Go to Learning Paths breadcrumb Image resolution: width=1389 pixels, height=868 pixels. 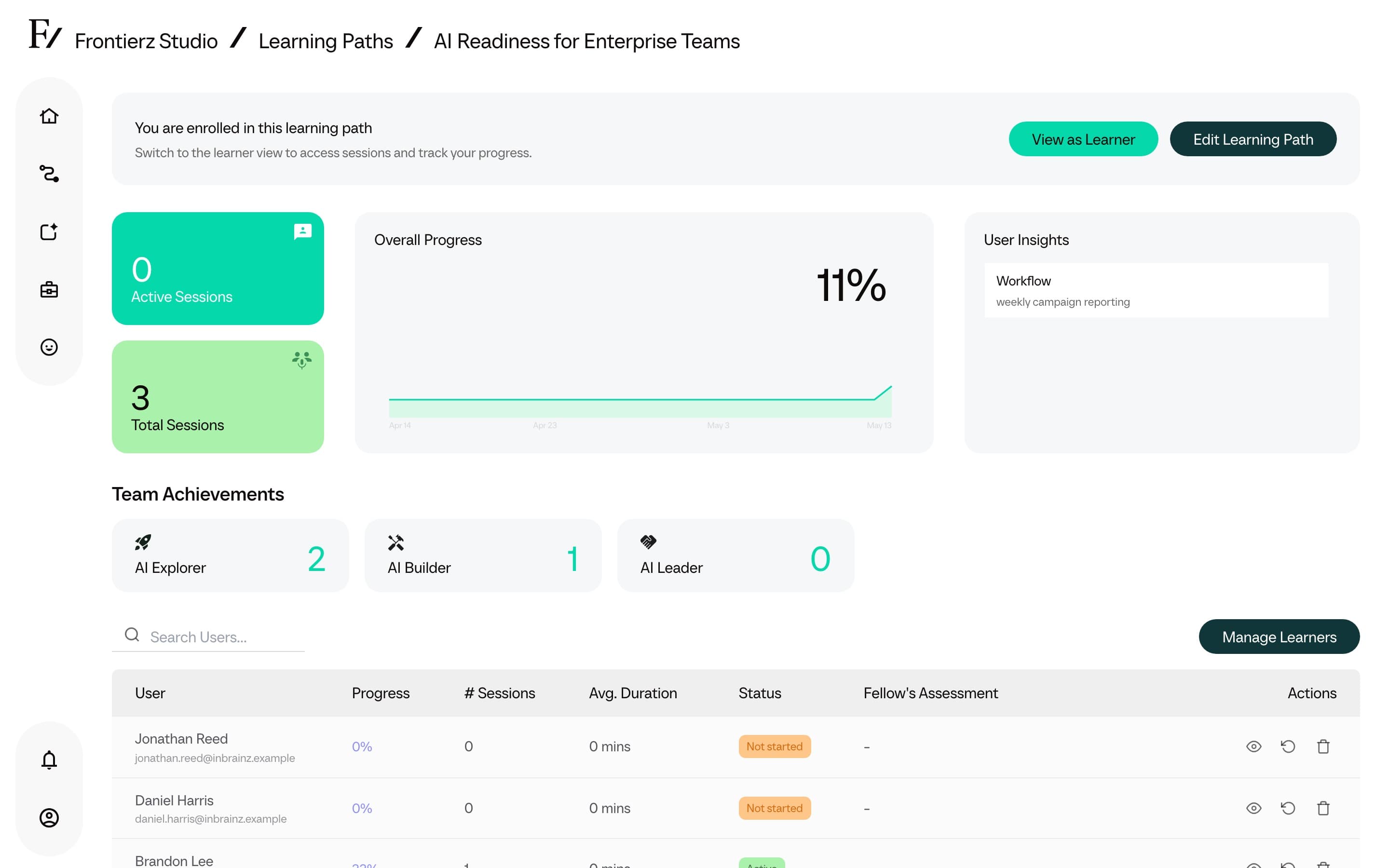coord(326,41)
